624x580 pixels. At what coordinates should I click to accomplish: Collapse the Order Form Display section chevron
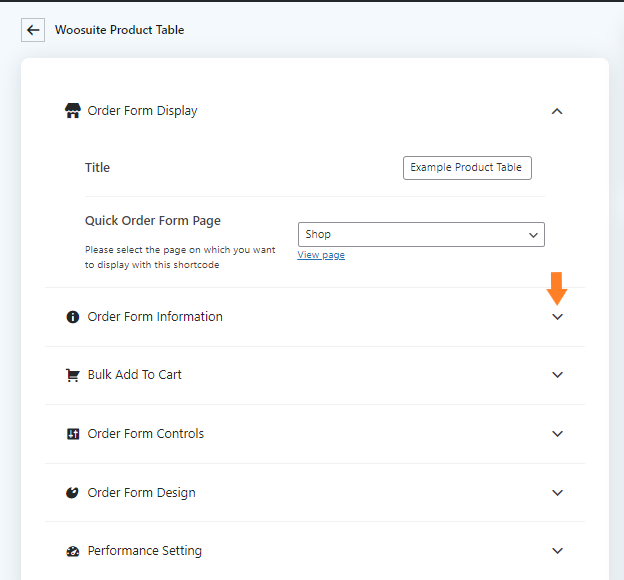(557, 111)
